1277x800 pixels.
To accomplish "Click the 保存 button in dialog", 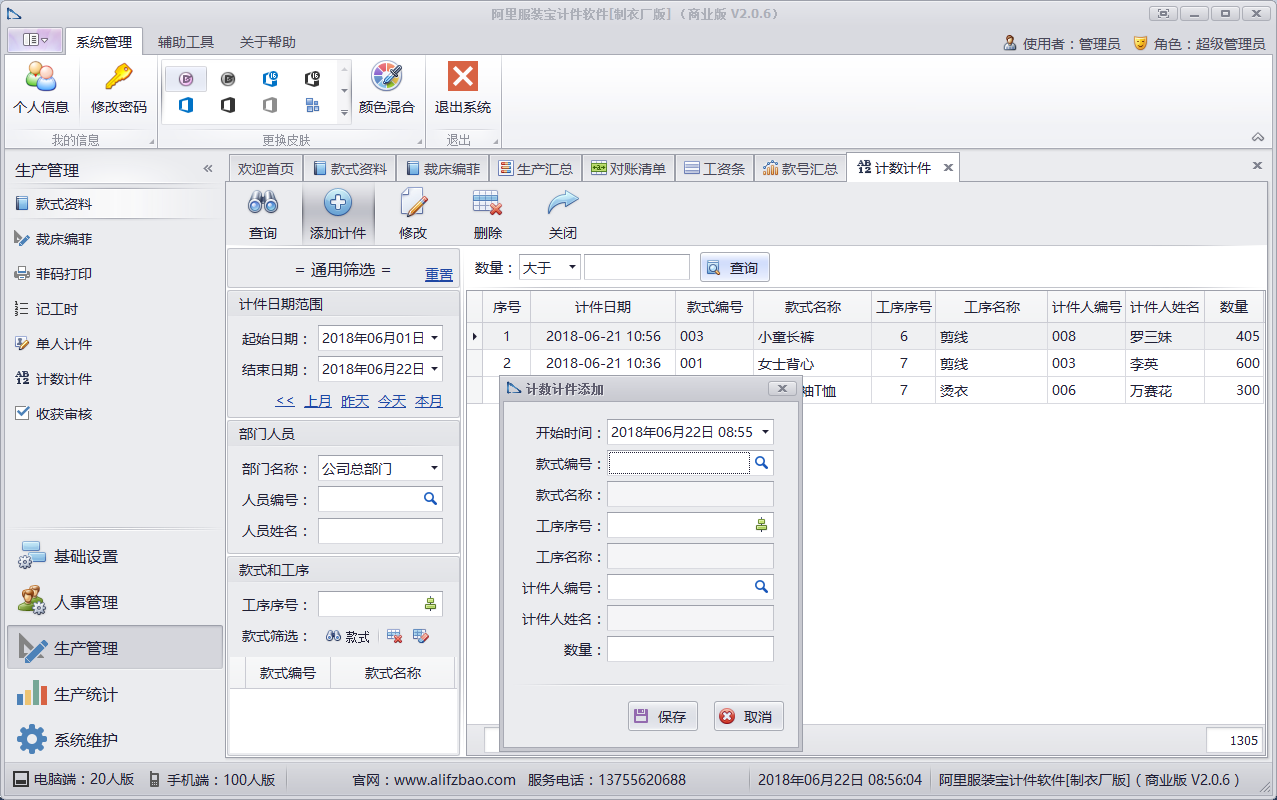I will pos(662,716).
